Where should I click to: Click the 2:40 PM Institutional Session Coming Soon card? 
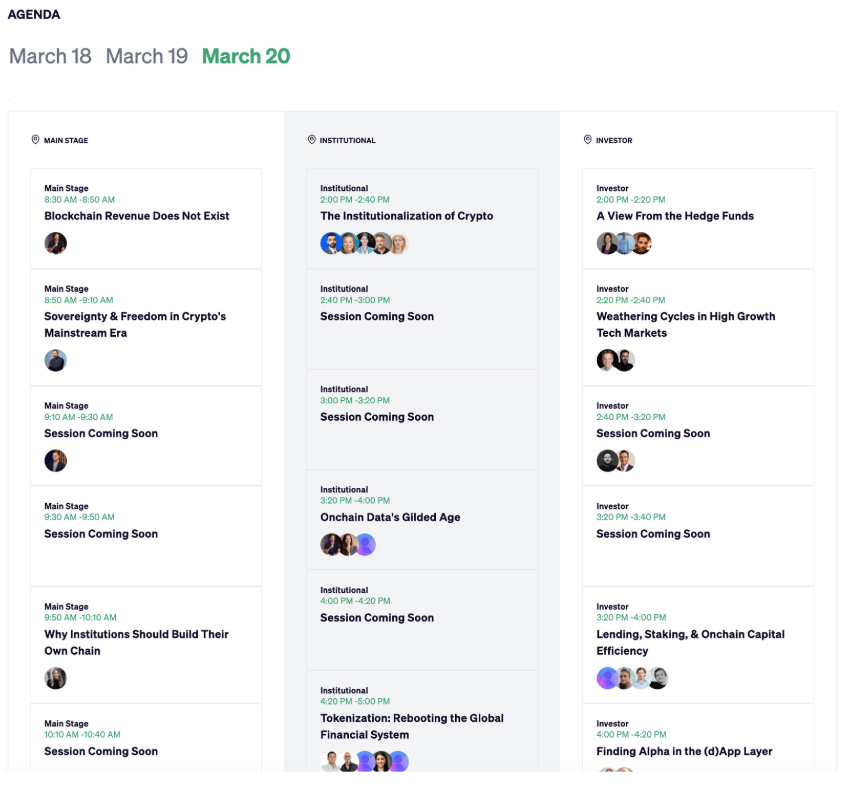pyautogui.click(x=422, y=319)
